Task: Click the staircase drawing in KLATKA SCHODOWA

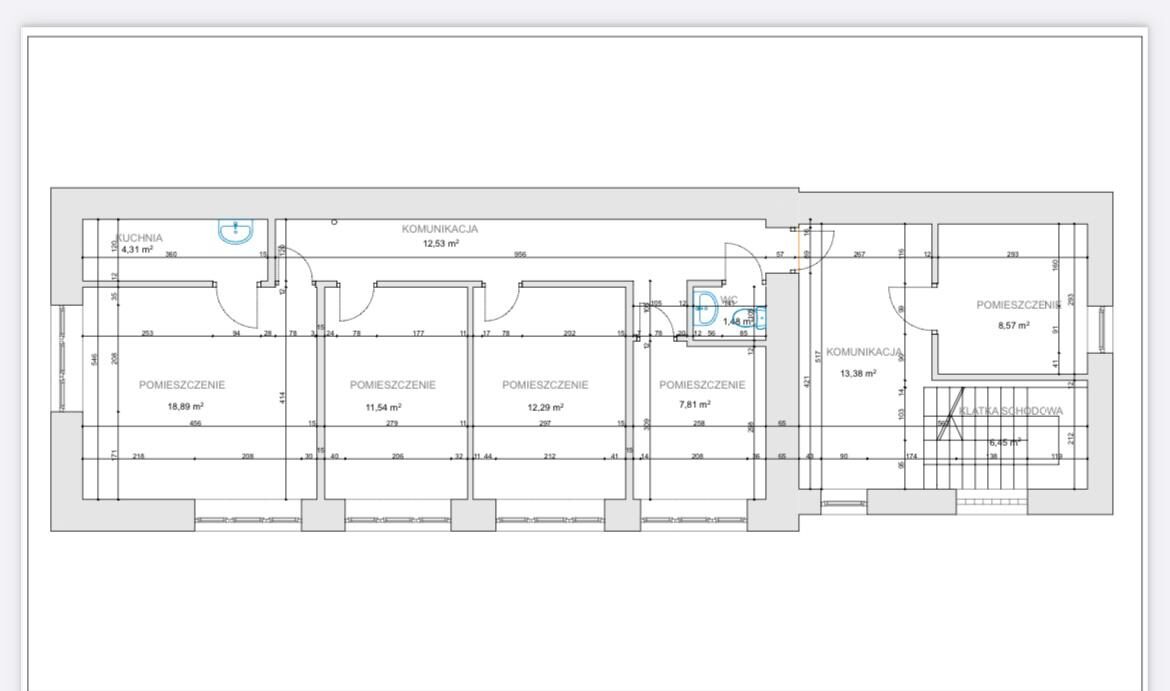Action: coord(989,437)
